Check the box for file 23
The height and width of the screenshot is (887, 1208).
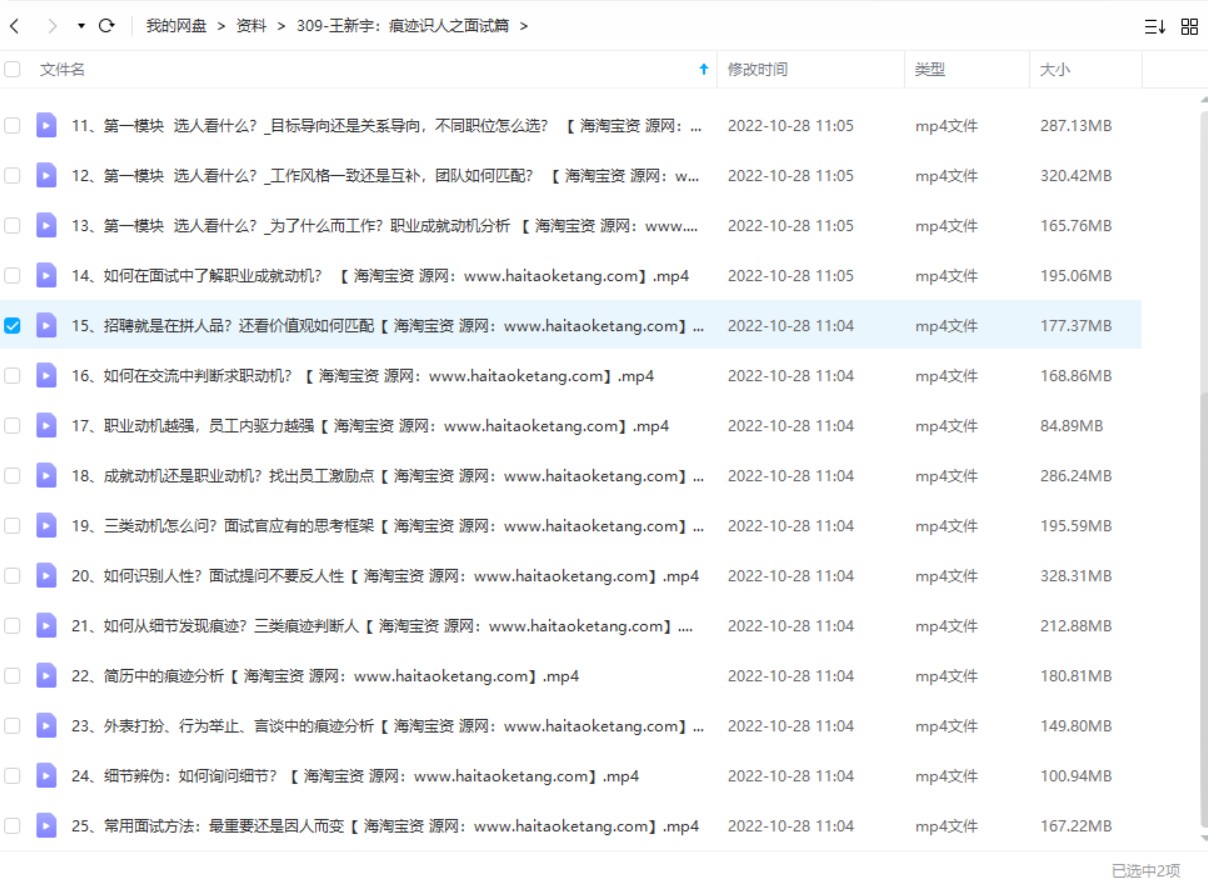pos(12,725)
